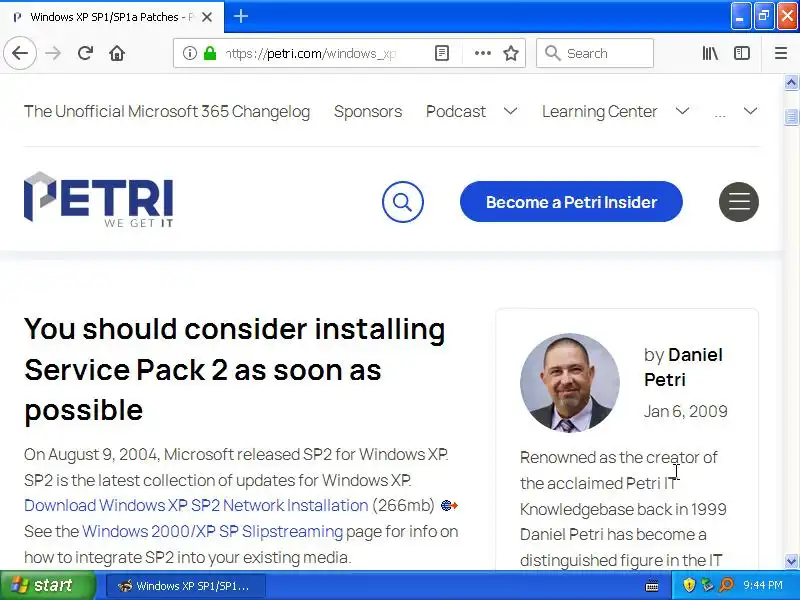Click scrollbar down arrow
Screen dimensions: 800x600
(791, 561)
